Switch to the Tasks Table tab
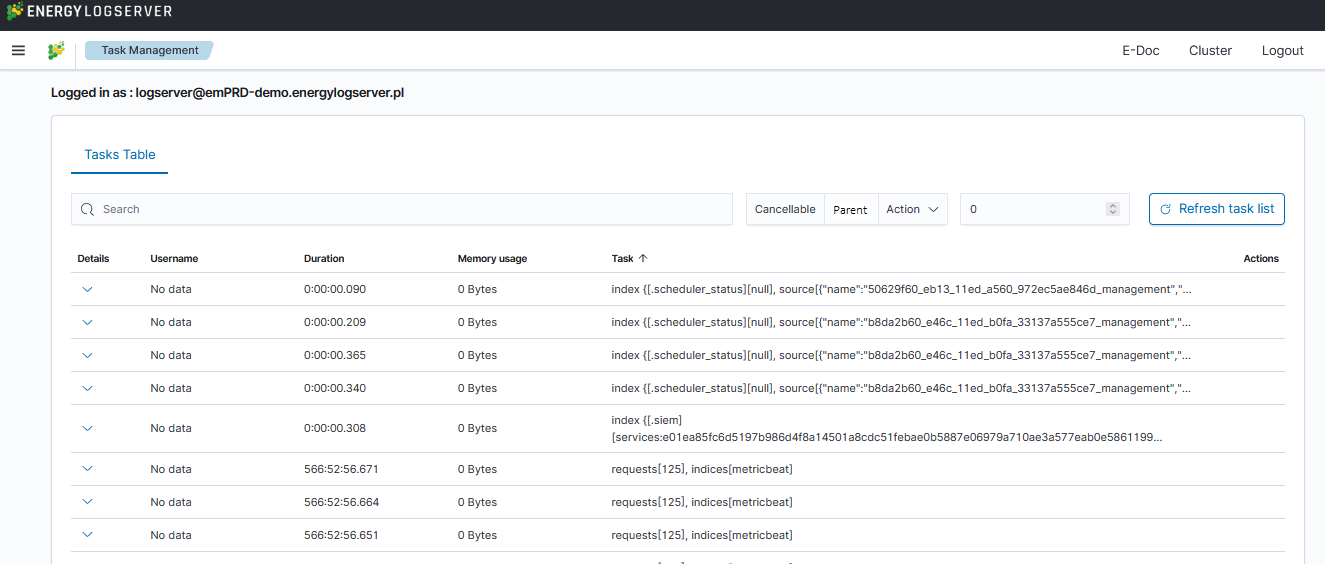The height and width of the screenshot is (564, 1325). click(x=120, y=155)
